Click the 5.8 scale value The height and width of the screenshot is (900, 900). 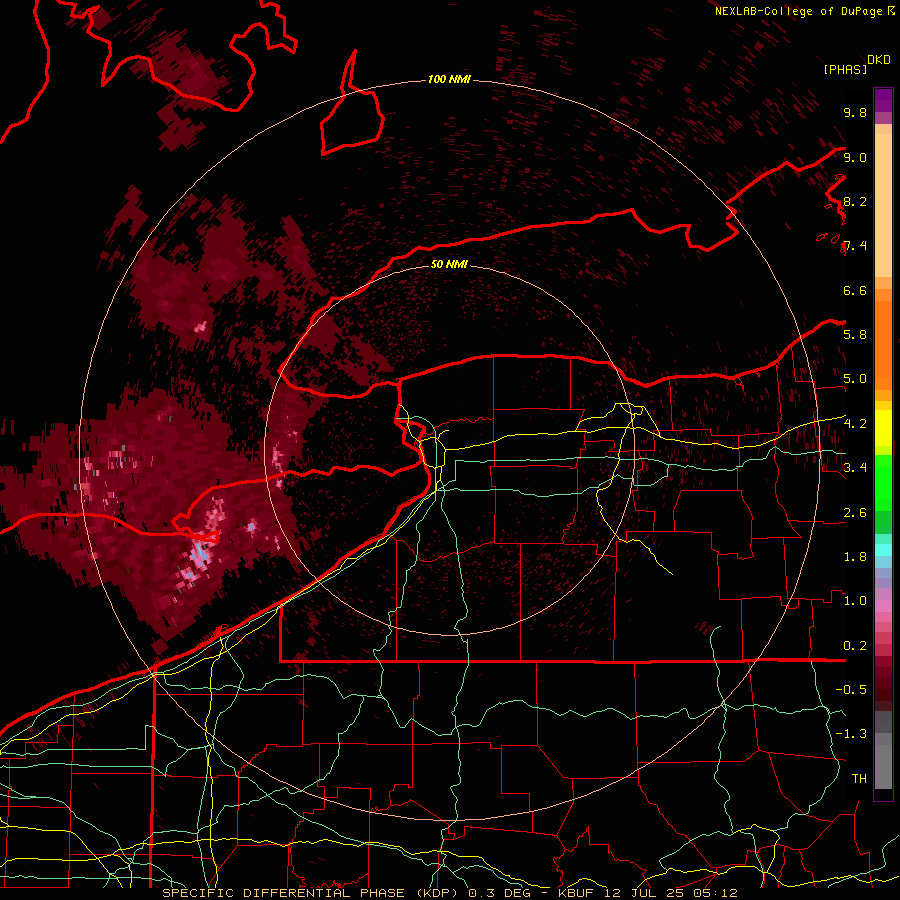[855, 335]
